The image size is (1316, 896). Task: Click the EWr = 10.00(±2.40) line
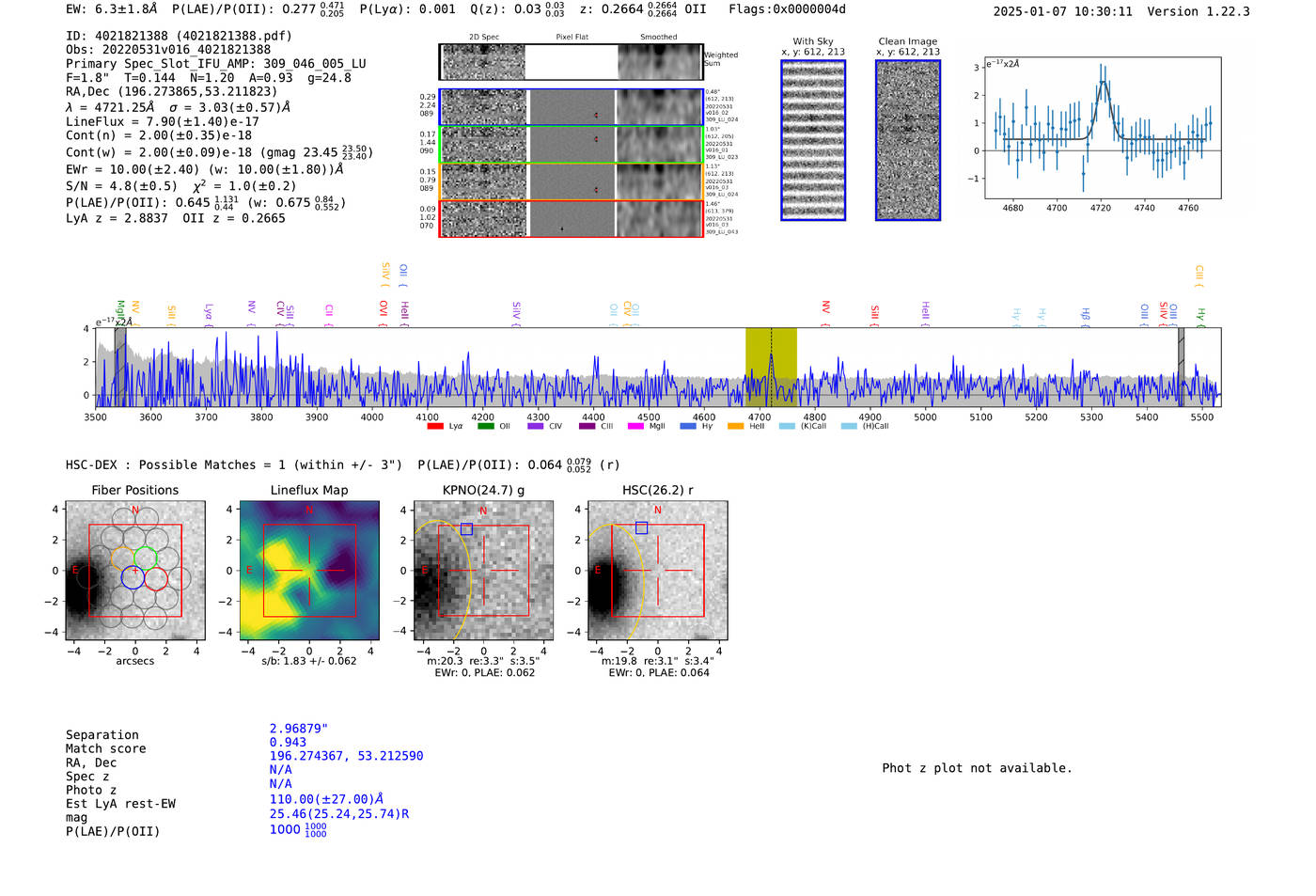pos(204,169)
